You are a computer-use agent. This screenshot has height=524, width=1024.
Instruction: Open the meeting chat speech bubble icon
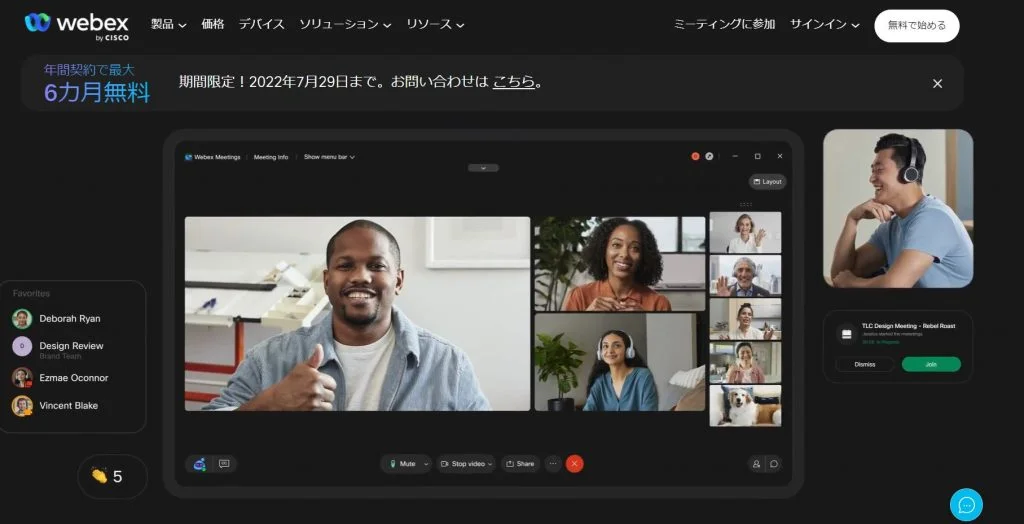[x=774, y=464]
